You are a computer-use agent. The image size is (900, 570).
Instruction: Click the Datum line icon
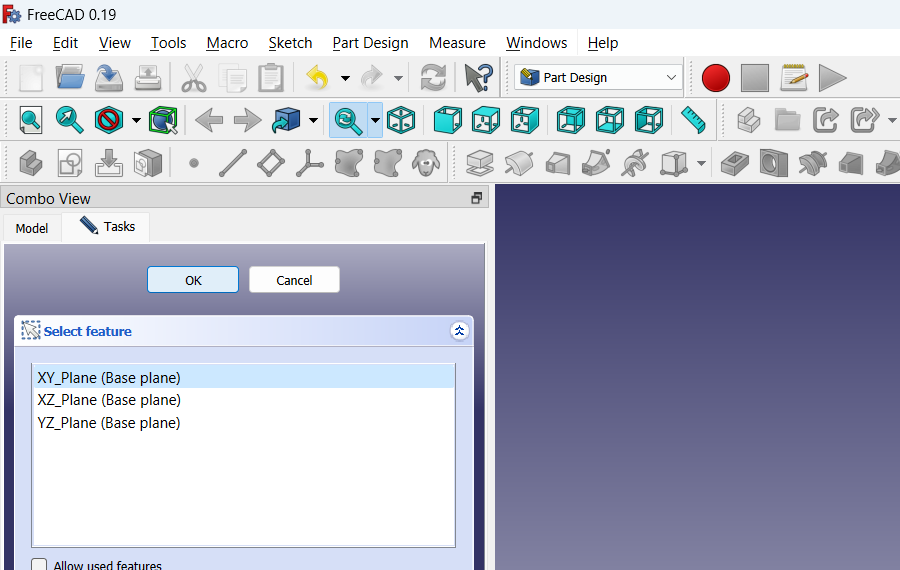point(233,164)
